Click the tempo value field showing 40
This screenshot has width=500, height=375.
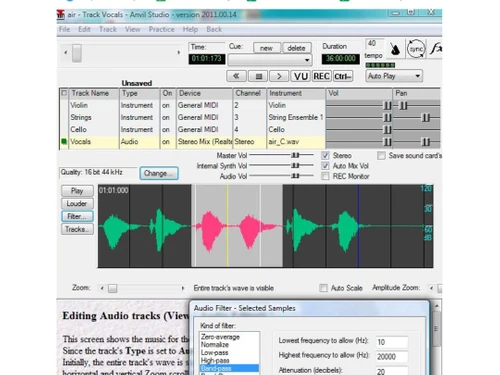point(374,43)
